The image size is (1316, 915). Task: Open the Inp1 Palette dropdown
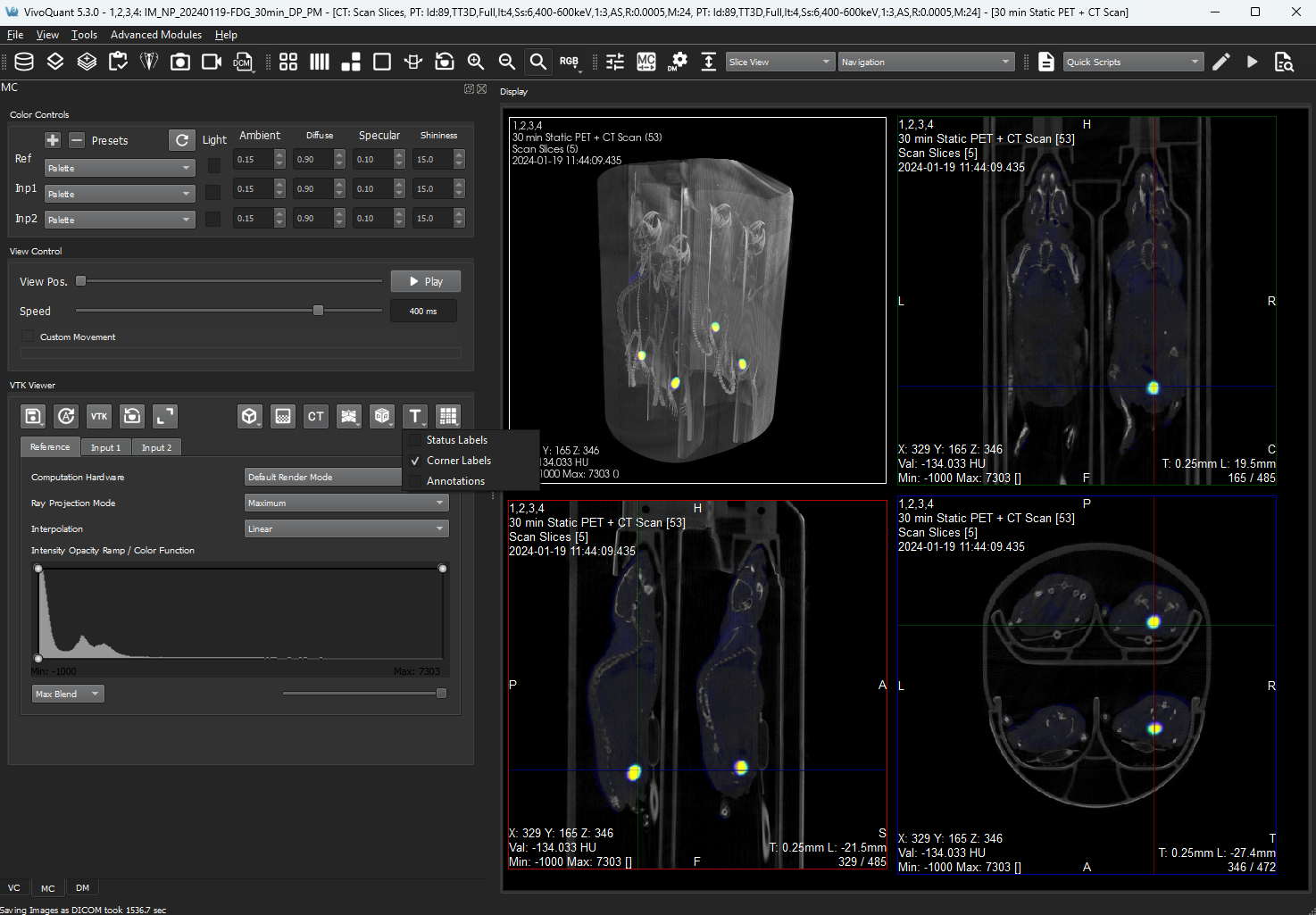(x=120, y=194)
